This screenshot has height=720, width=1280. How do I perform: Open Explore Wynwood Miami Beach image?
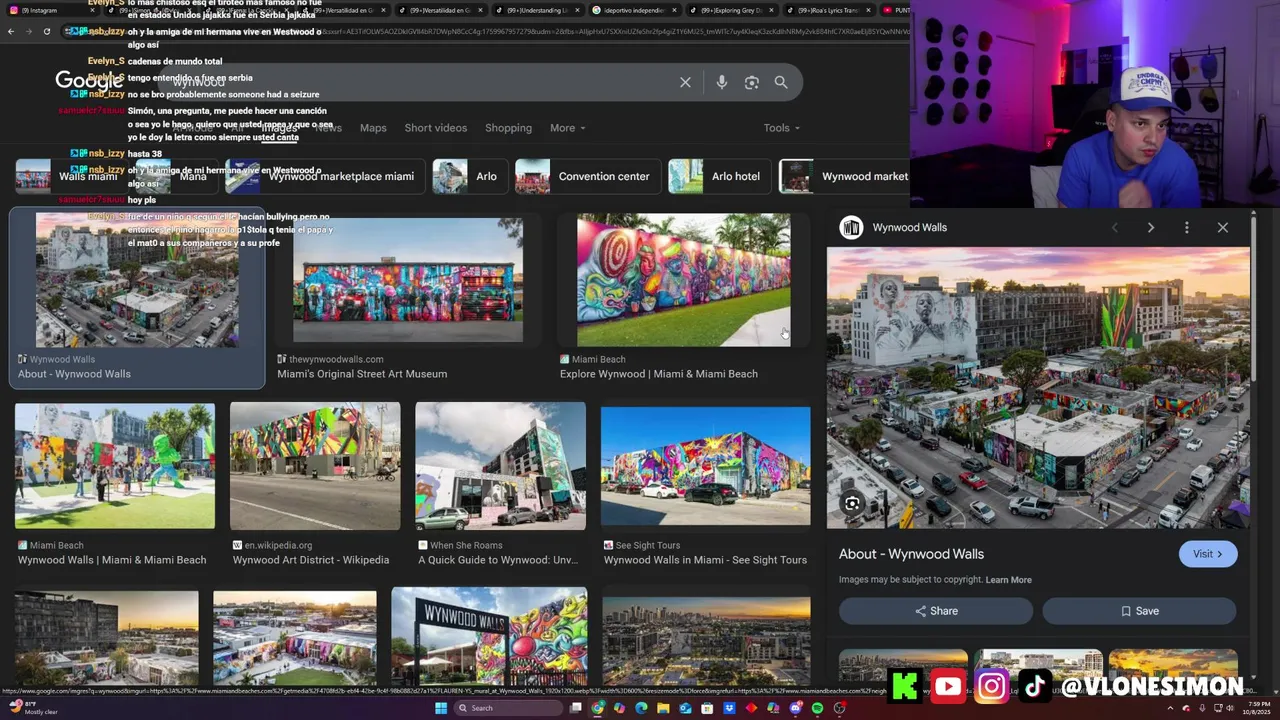(x=684, y=280)
